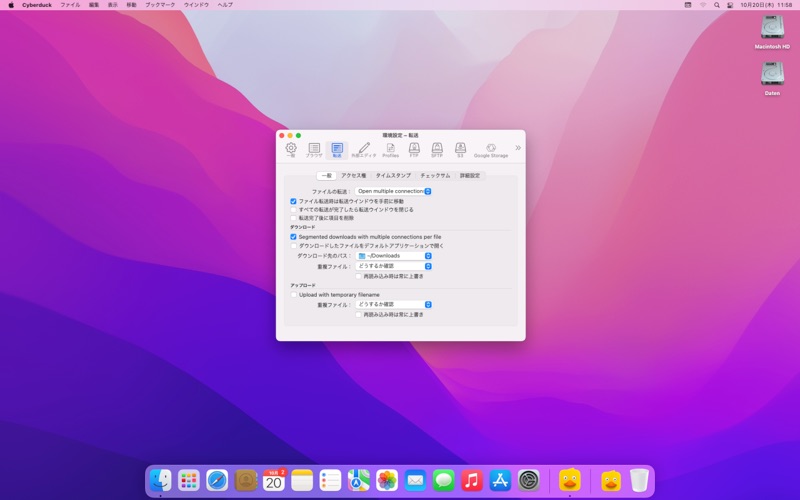Open the ファイルの転送 connection dropdown
Viewport: 800px width, 500px height.
[394, 191]
